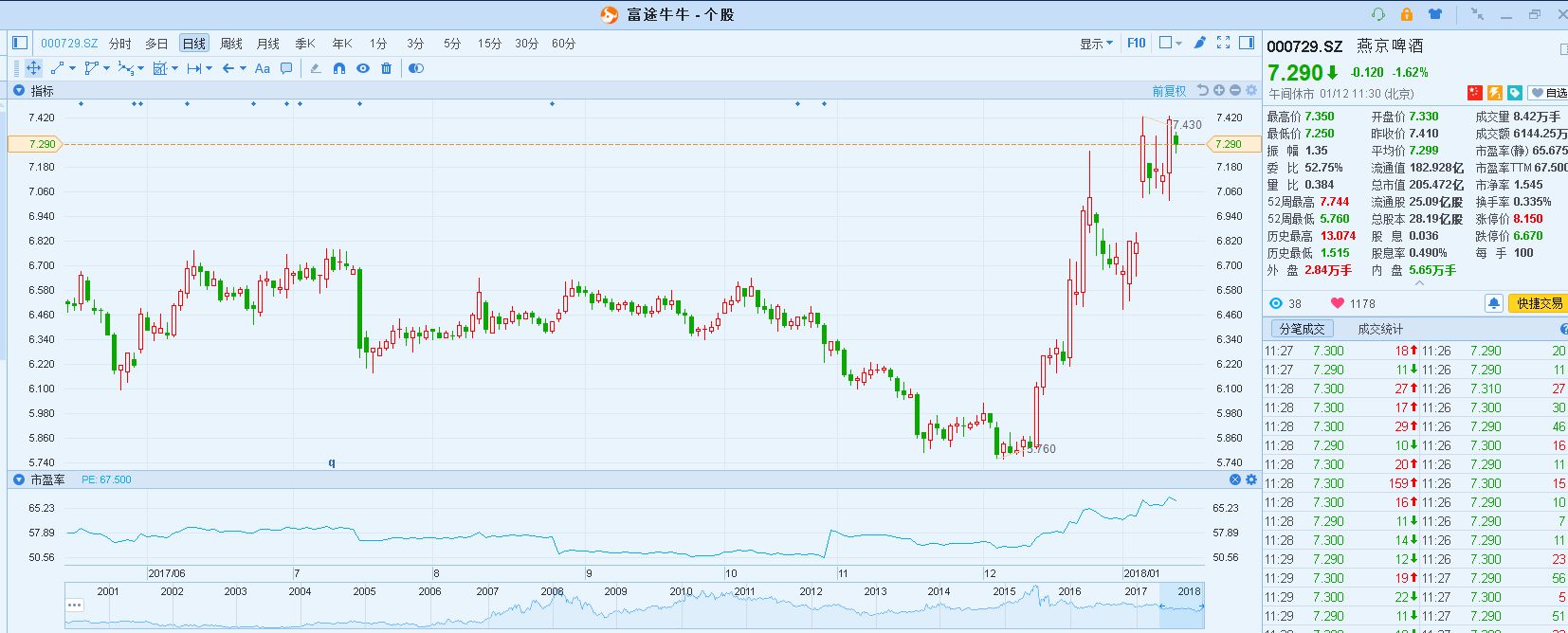Switch to 年K yearly chart tab
Viewport: 1568px width, 633px height.
point(342,44)
